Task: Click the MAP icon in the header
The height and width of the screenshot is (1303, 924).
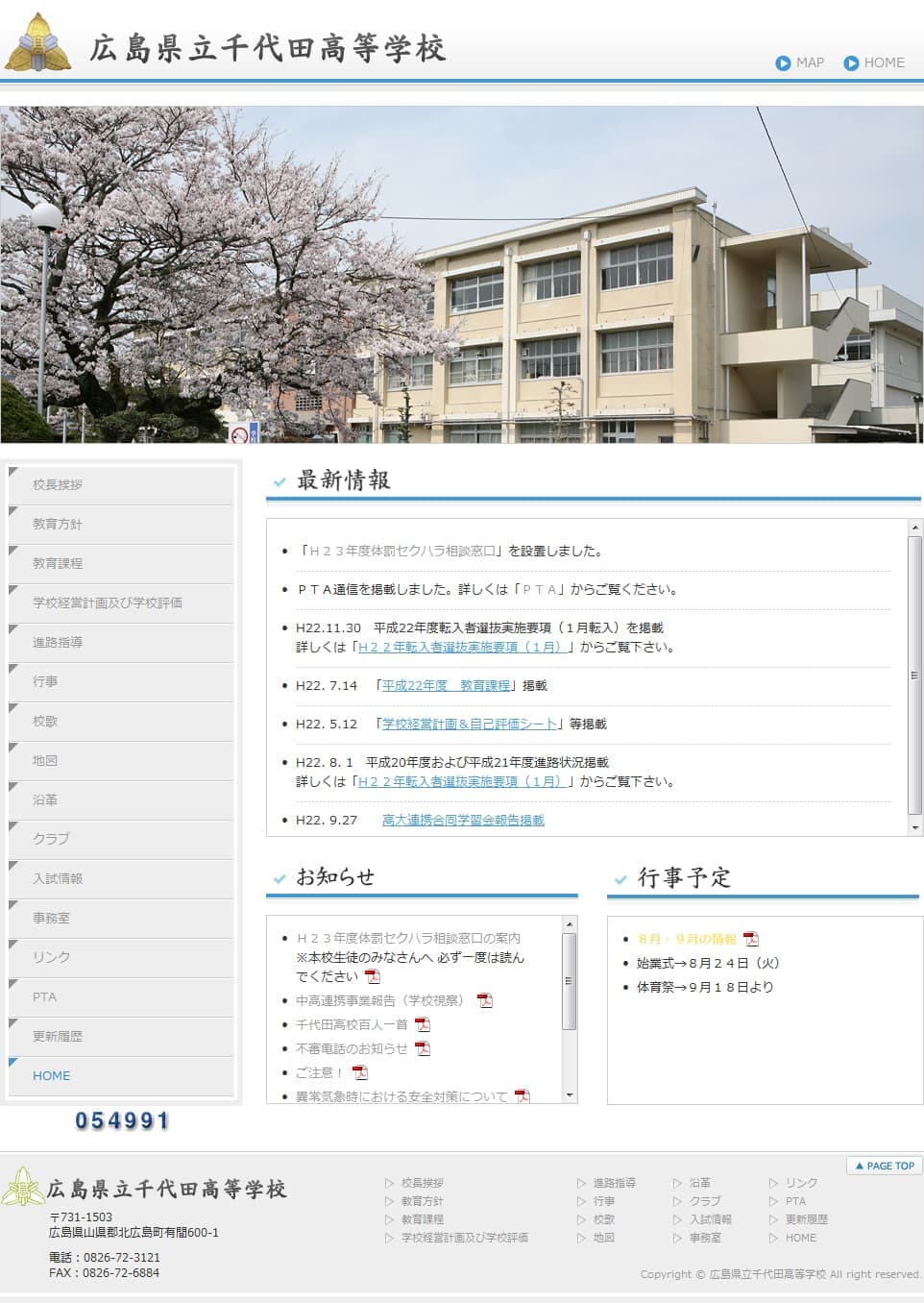Action: [x=783, y=63]
